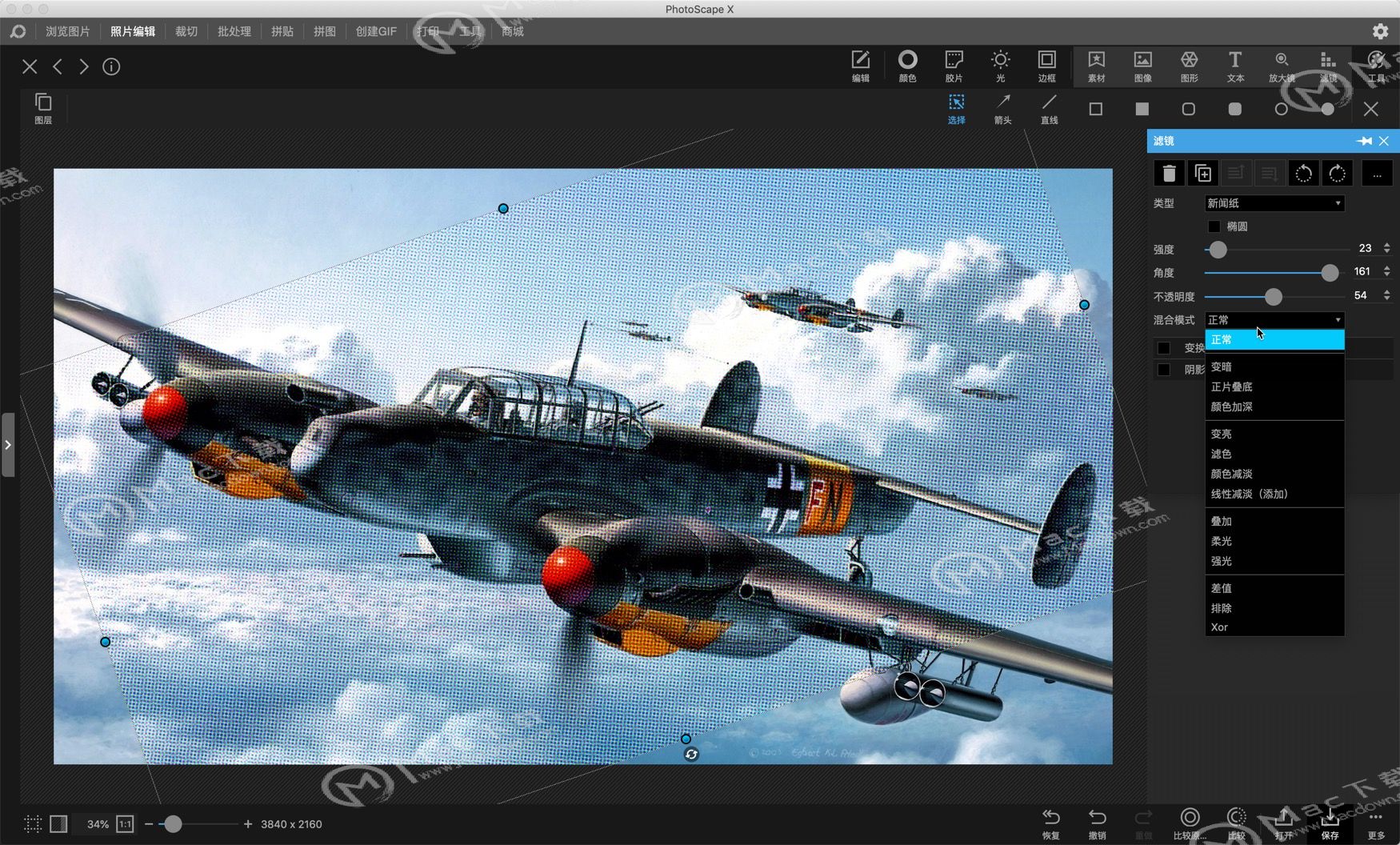Adjust 角度 value with stepper
This screenshot has height=845, width=1400.
(1386, 272)
